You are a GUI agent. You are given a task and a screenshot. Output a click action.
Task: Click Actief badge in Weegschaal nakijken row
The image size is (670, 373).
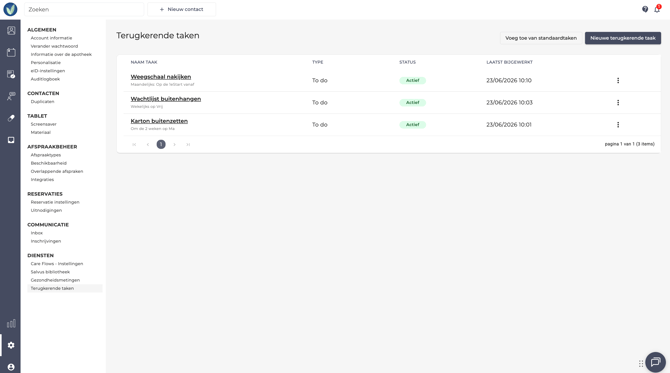pyautogui.click(x=412, y=80)
